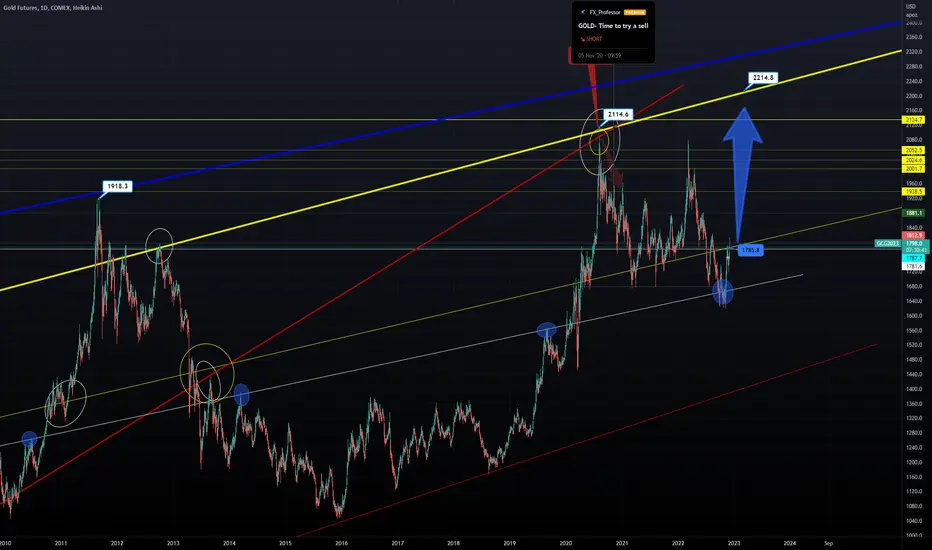Image resolution: width=932 pixels, height=550 pixels.
Task: Select the large blue upward arrow drawing
Action: tap(742, 175)
